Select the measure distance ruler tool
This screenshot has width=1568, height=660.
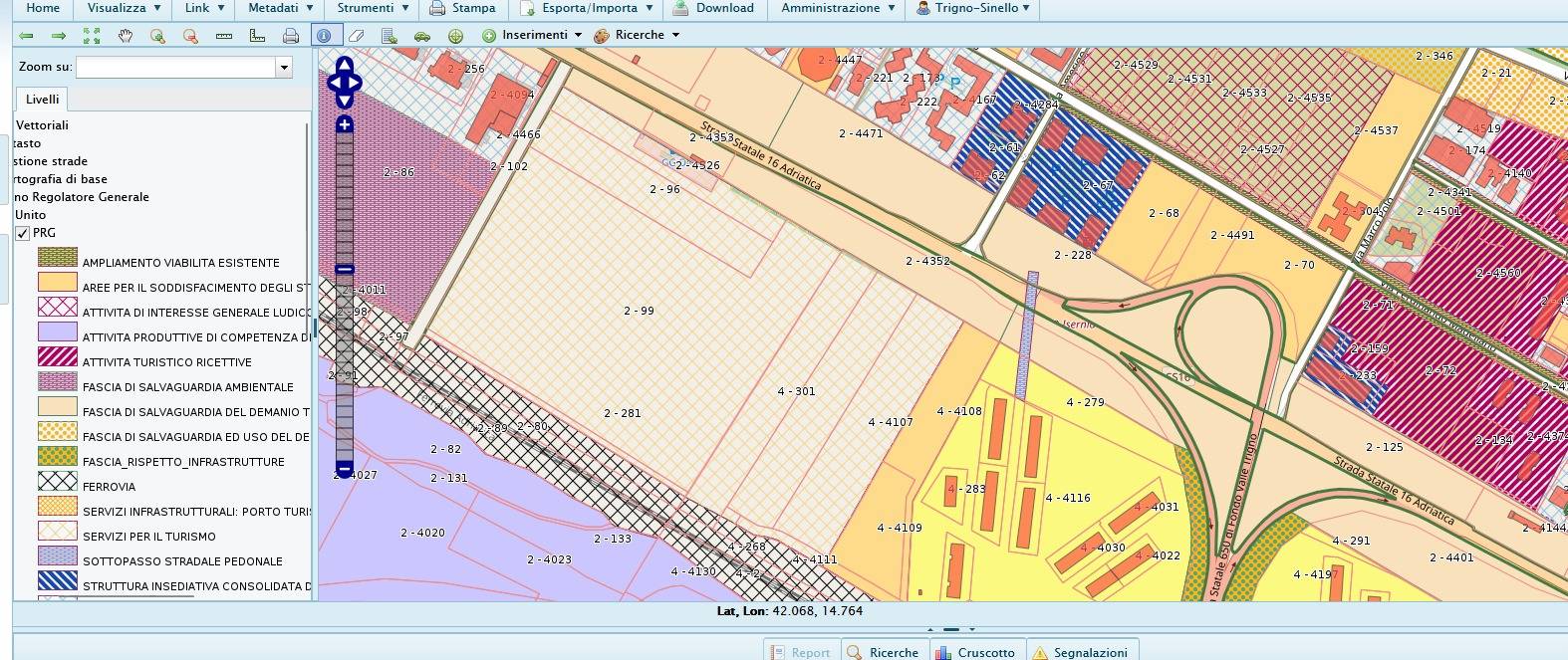(x=223, y=36)
